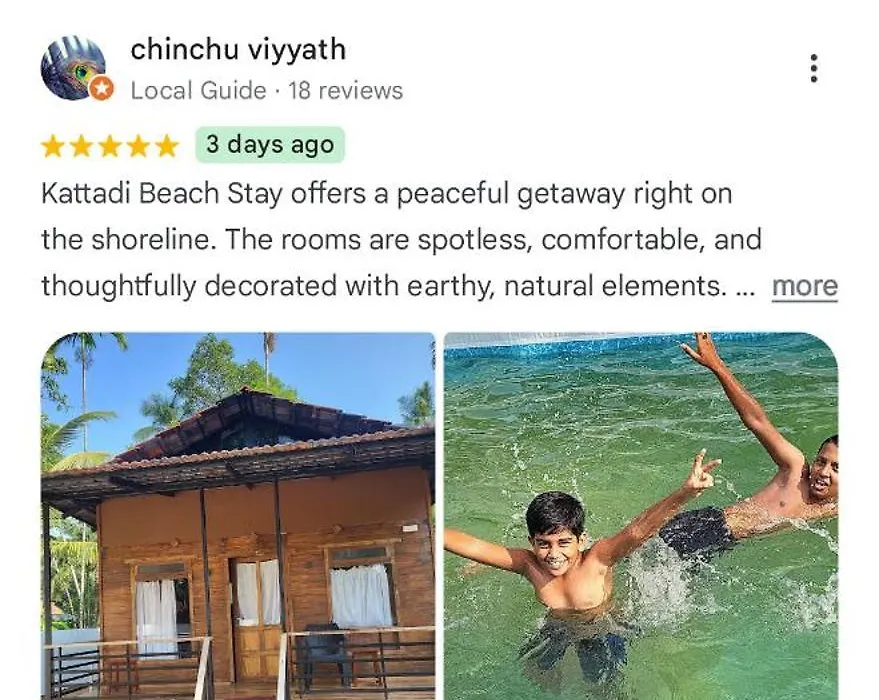Image resolution: width=879 pixels, height=700 pixels.
Task: Select the first yellow rating star
Action: click(53, 146)
